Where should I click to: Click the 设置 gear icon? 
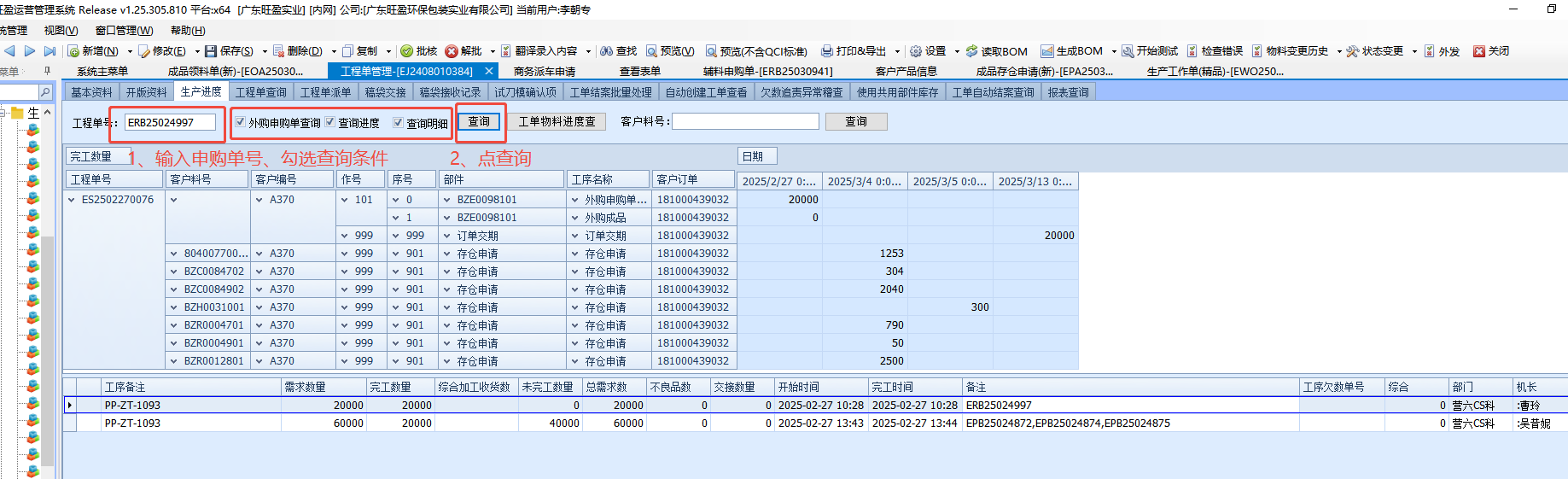(916, 51)
